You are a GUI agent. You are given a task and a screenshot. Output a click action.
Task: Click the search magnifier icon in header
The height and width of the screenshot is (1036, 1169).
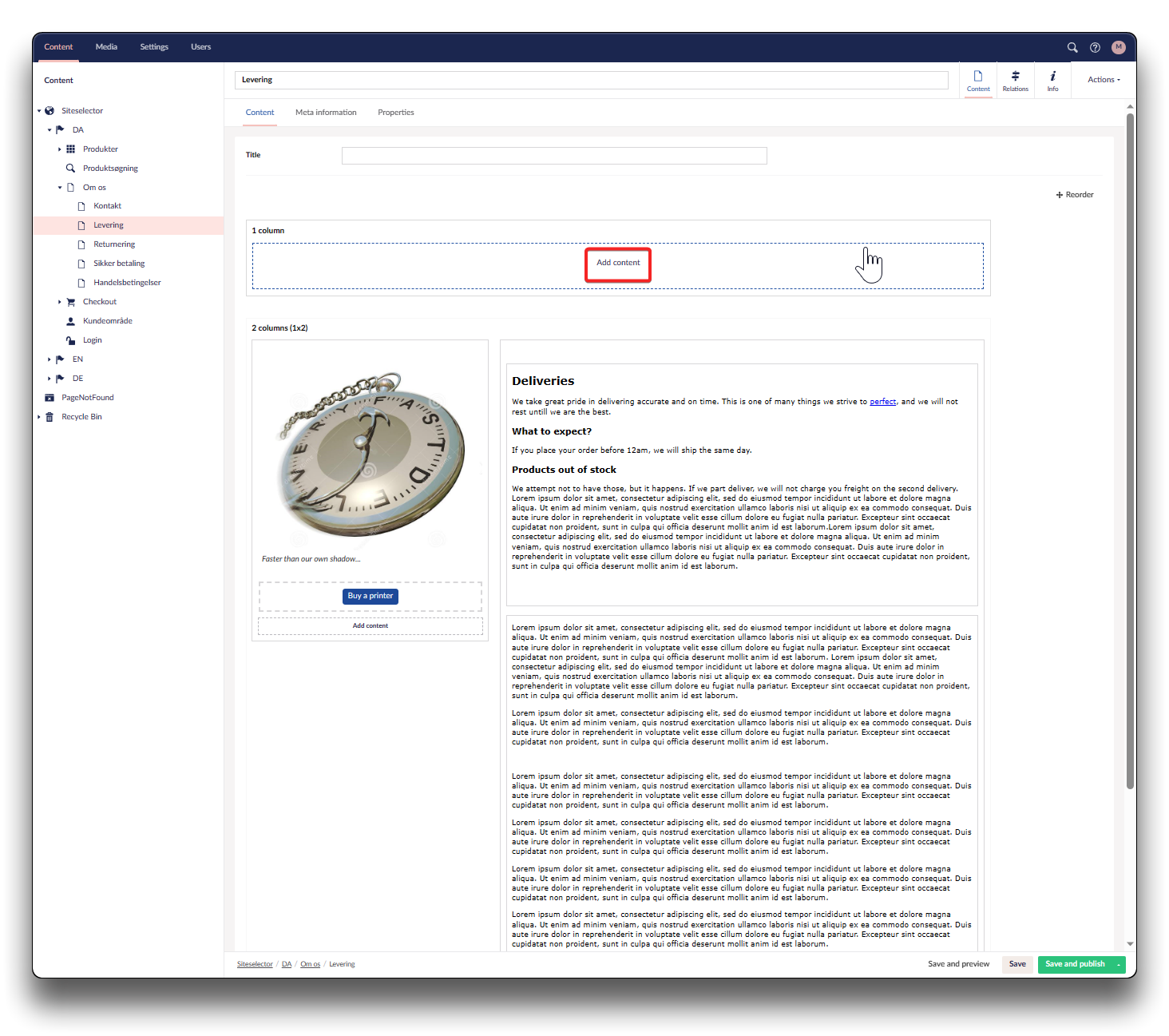1072,47
